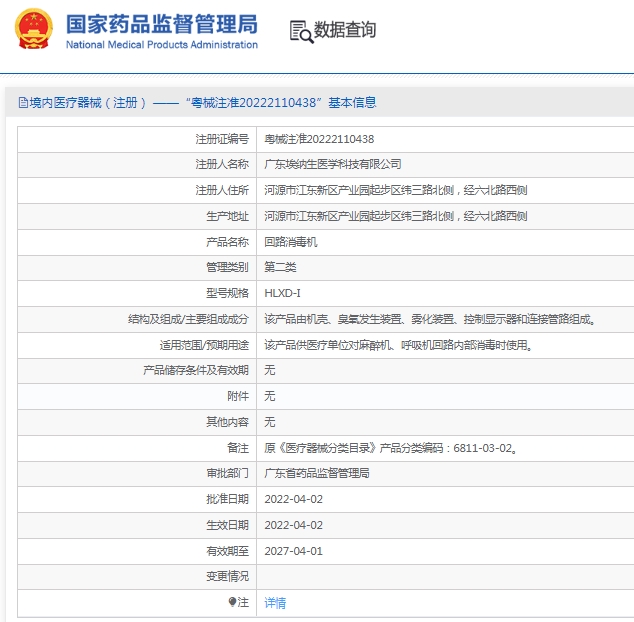Select registration number 粤械注准20222110438 value

click(x=319, y=139)
